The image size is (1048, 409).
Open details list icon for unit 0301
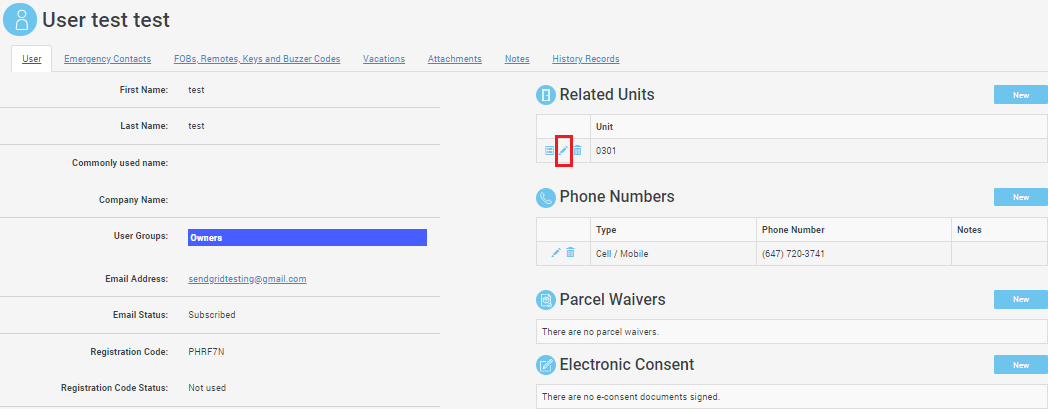point(549,150)
